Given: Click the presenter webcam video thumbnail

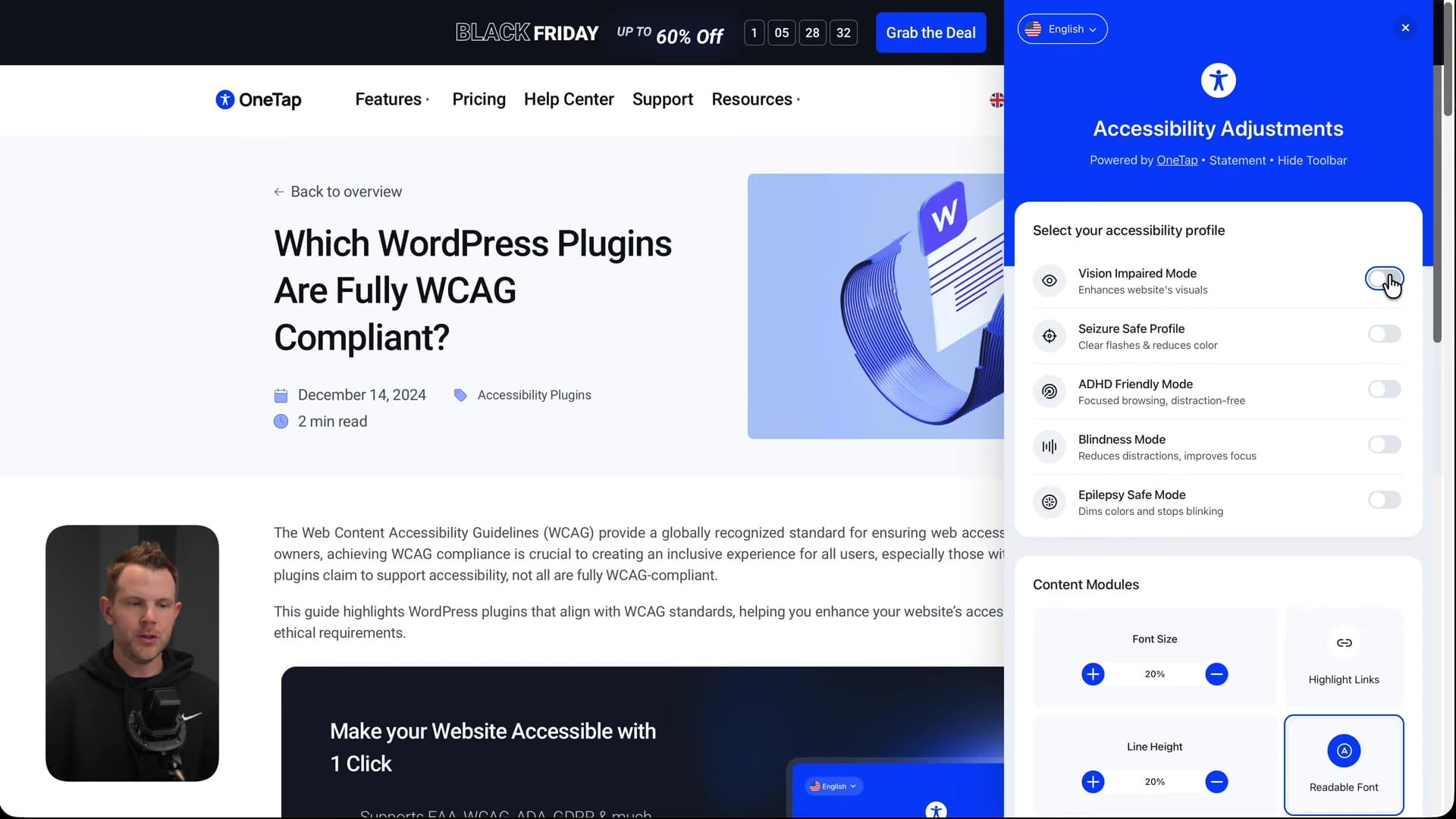Looking at the screenshot, I should (x=132, y=653).
